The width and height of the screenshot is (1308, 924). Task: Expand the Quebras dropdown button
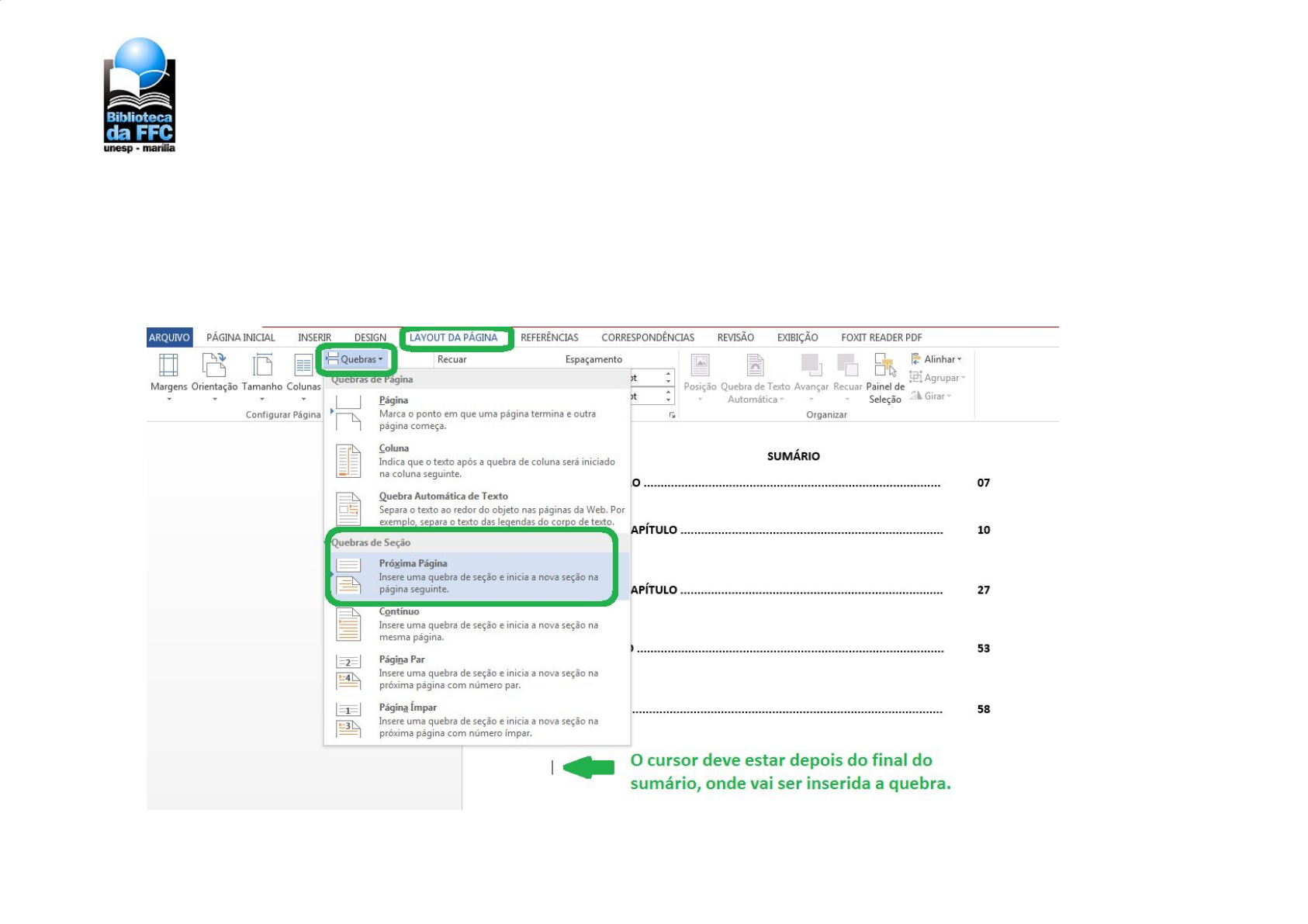click(356, 359)
